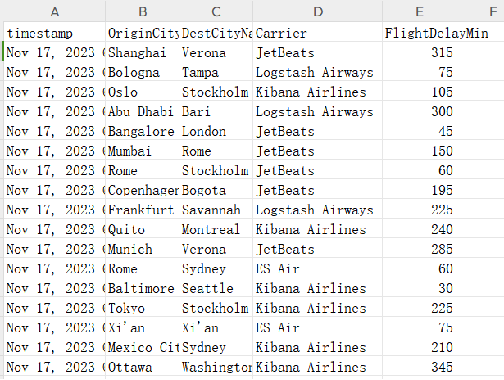
Task: Click cell with delay value 315
Action: [419, 52]
